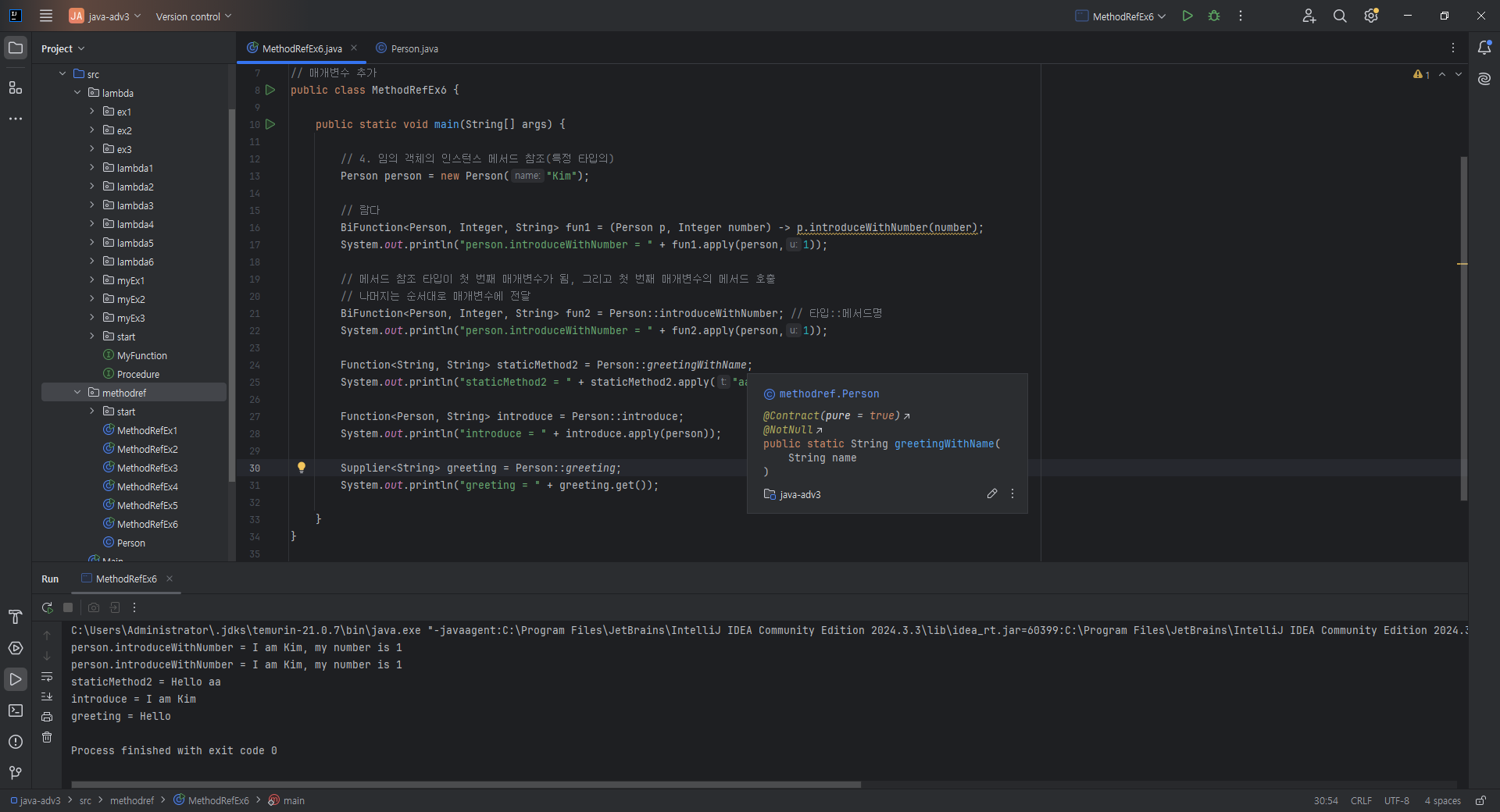1500x812 pixels.
Task: Toggle read-only lock in status bar
Action: point(1480,800)
